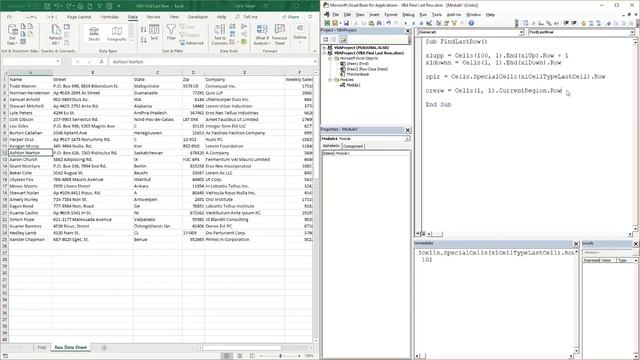Click Toggle Folders icon in Project pane
Viewport: 640px width, 360px height.
tap(343, 39)
